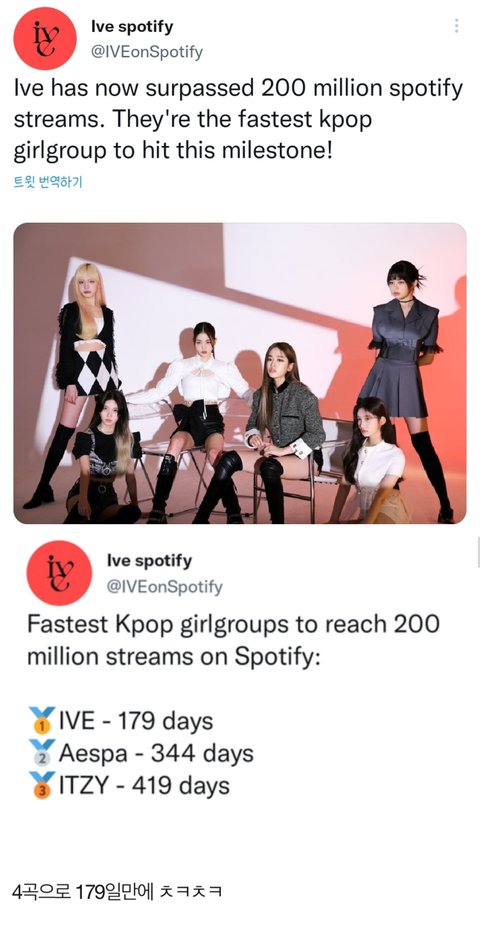Click the 'IVE - 179 days' line

[x=135, y=721]
